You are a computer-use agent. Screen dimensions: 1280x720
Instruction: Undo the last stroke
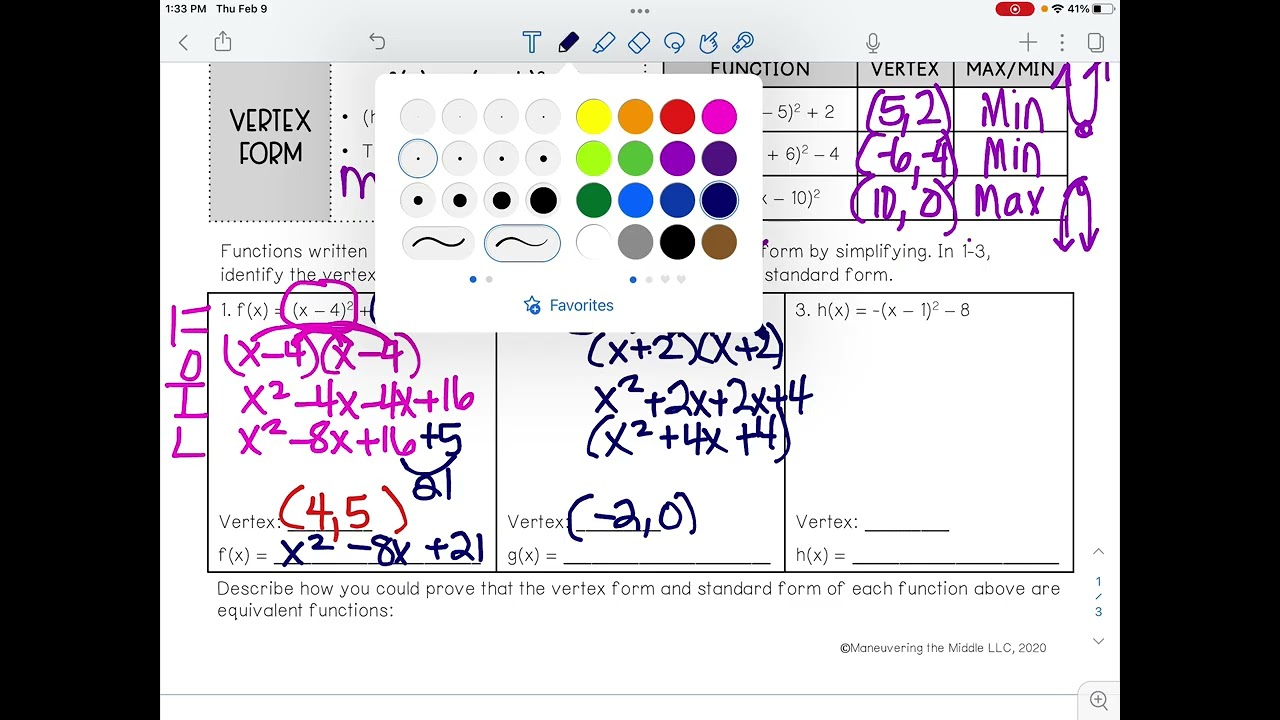click(x=377, y=42)
